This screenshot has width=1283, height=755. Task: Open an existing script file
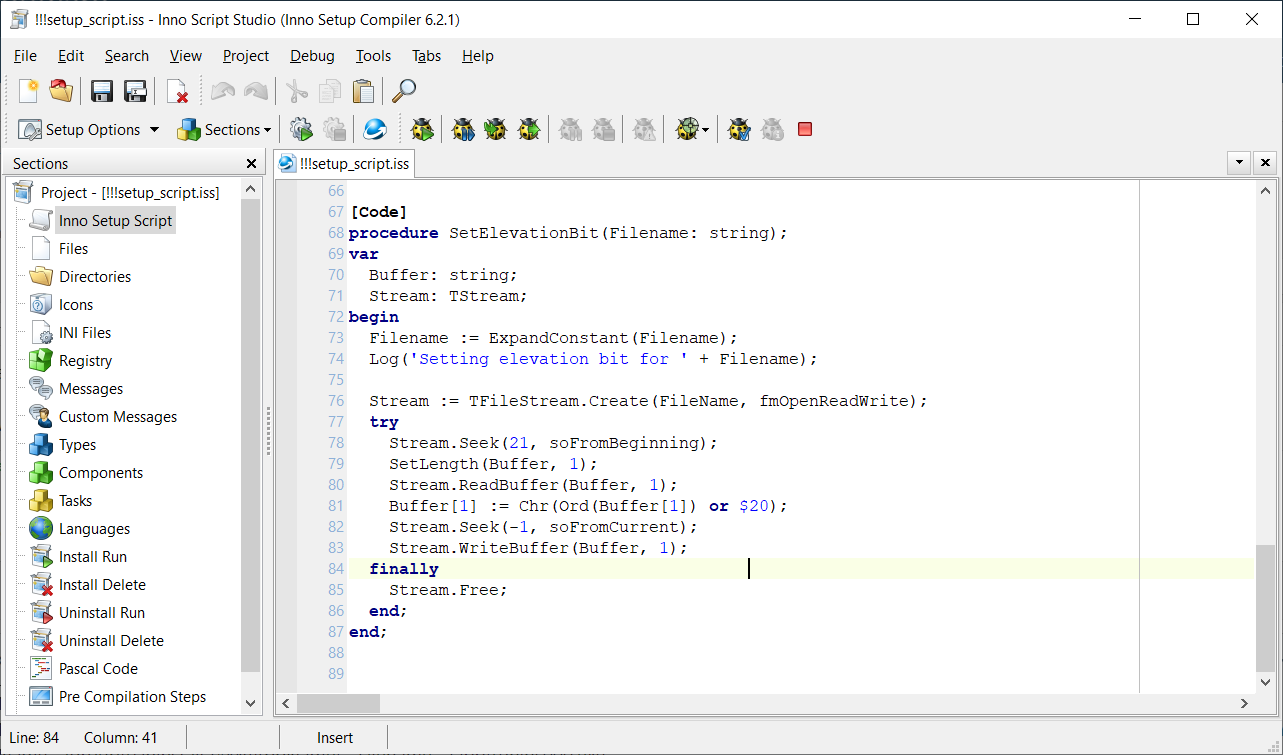click(x=61, y=91)
